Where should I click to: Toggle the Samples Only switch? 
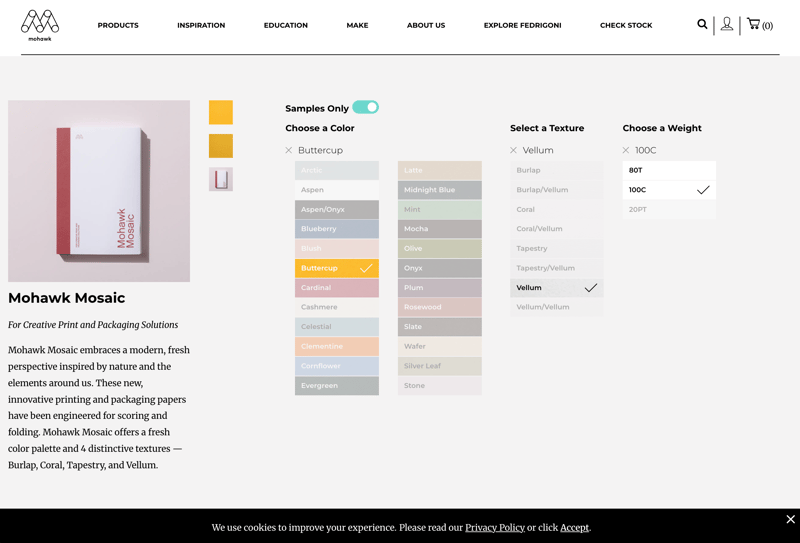[x=365, y=107]
